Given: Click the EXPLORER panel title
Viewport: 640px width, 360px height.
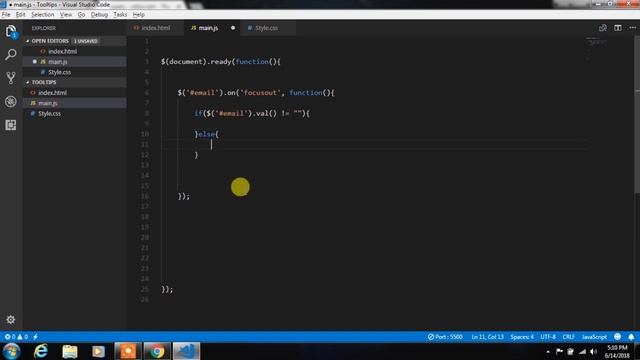Looking at the screenshot, I should pyautogui.click(x=44, y=28).
